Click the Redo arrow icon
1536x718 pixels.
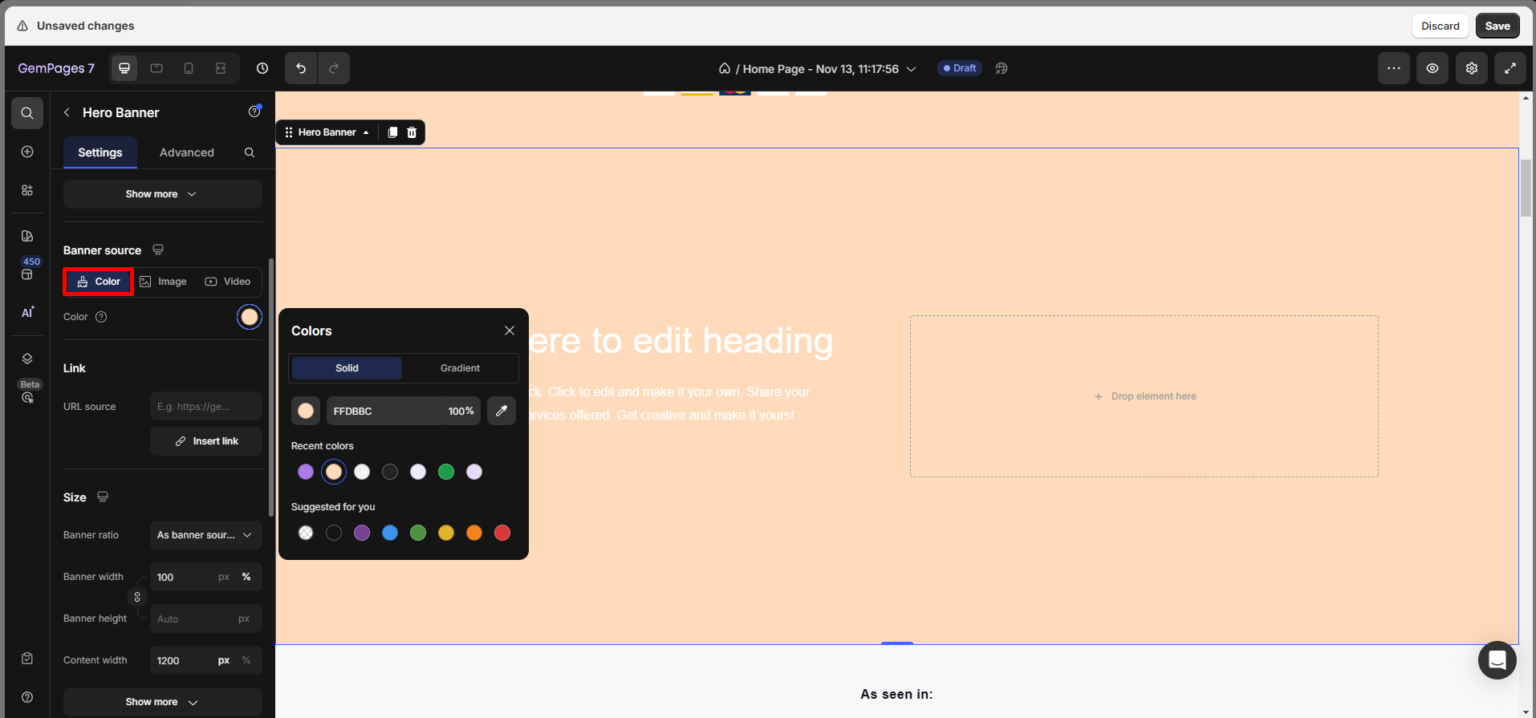click(333, 68)
